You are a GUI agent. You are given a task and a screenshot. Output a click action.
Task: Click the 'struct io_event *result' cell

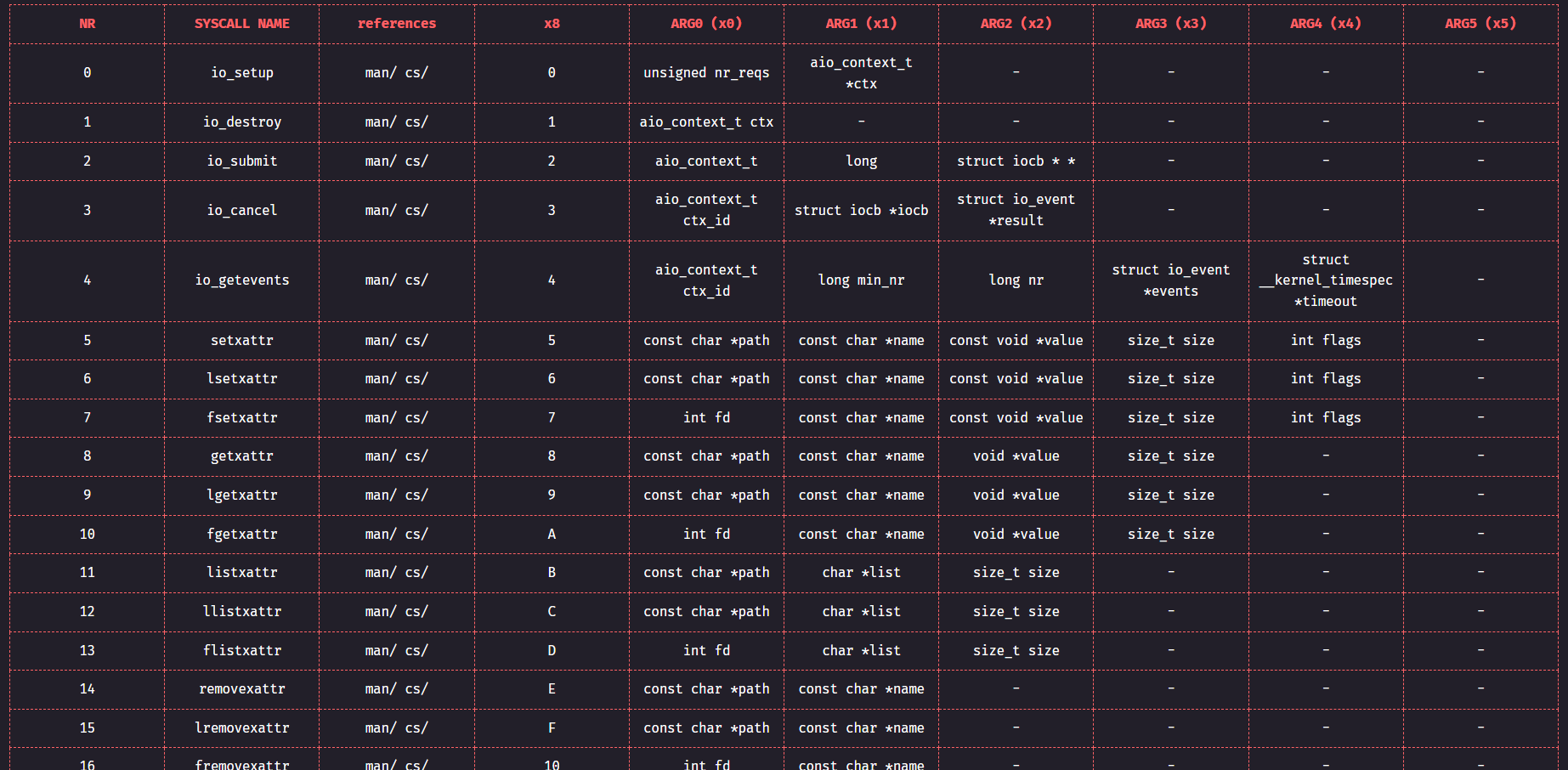click(x=1016, y=211)
